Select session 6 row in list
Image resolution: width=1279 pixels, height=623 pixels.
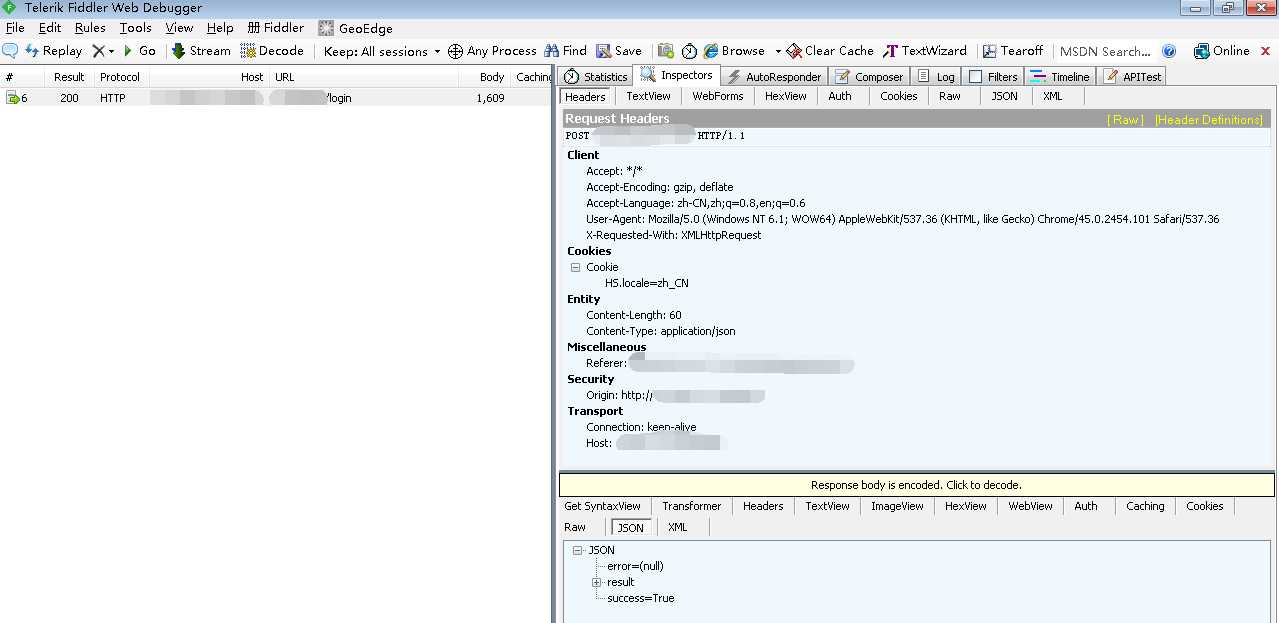coord(276,98)
